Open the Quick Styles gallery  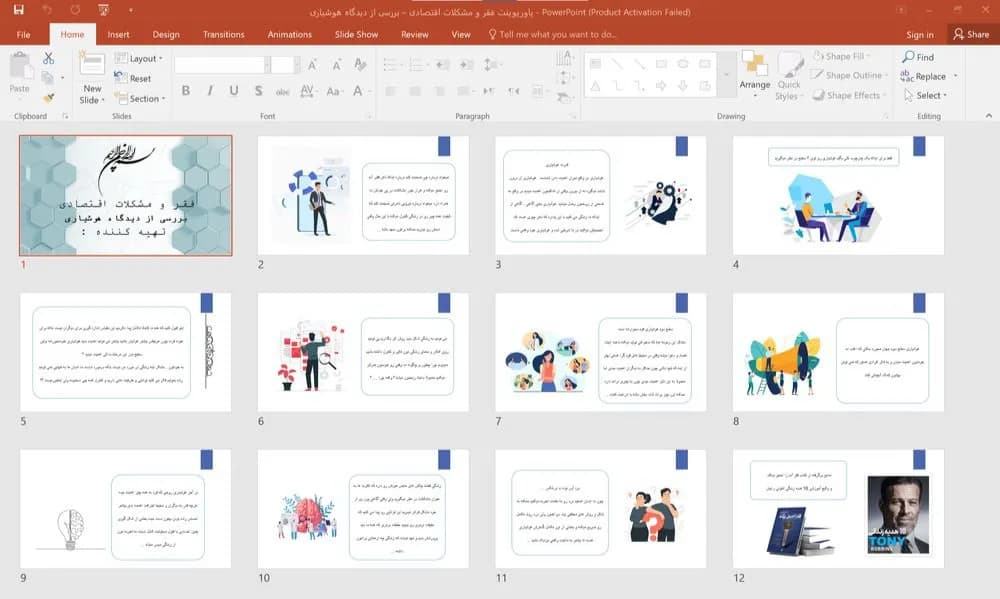(x=789, y=77)
